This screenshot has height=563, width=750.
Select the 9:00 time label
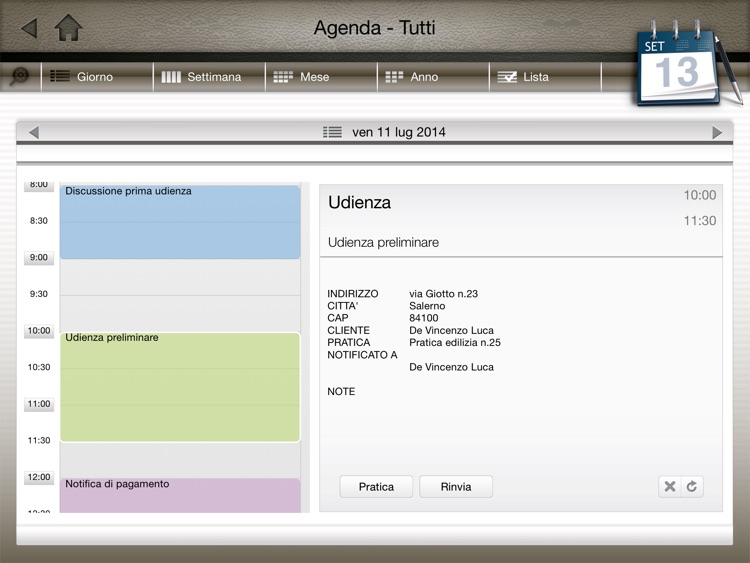coord(39,257)
